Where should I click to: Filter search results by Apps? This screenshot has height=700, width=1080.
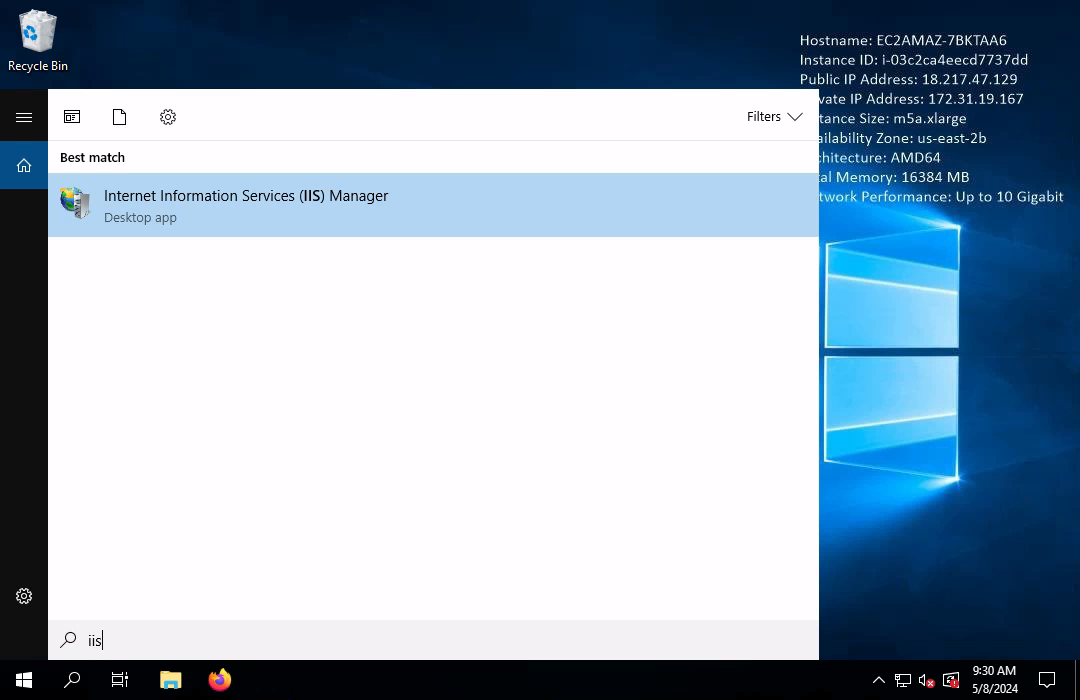pos(72,117)
